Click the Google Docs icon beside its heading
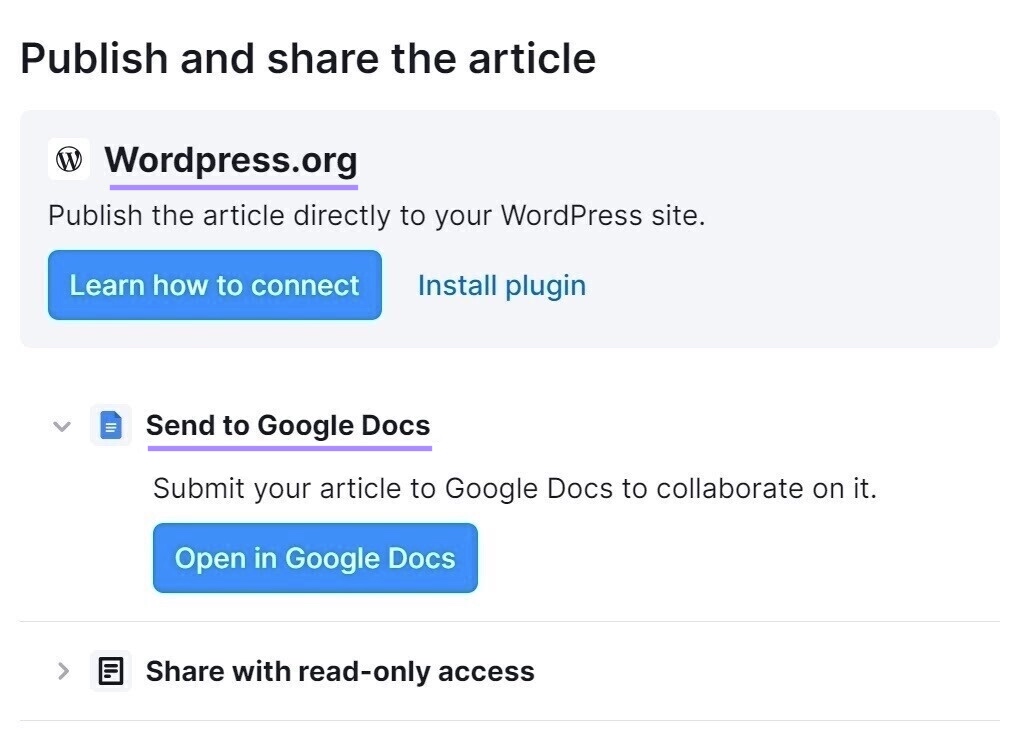The height and width of the screenshot is (753, 1016). click(x=111, y=425)
